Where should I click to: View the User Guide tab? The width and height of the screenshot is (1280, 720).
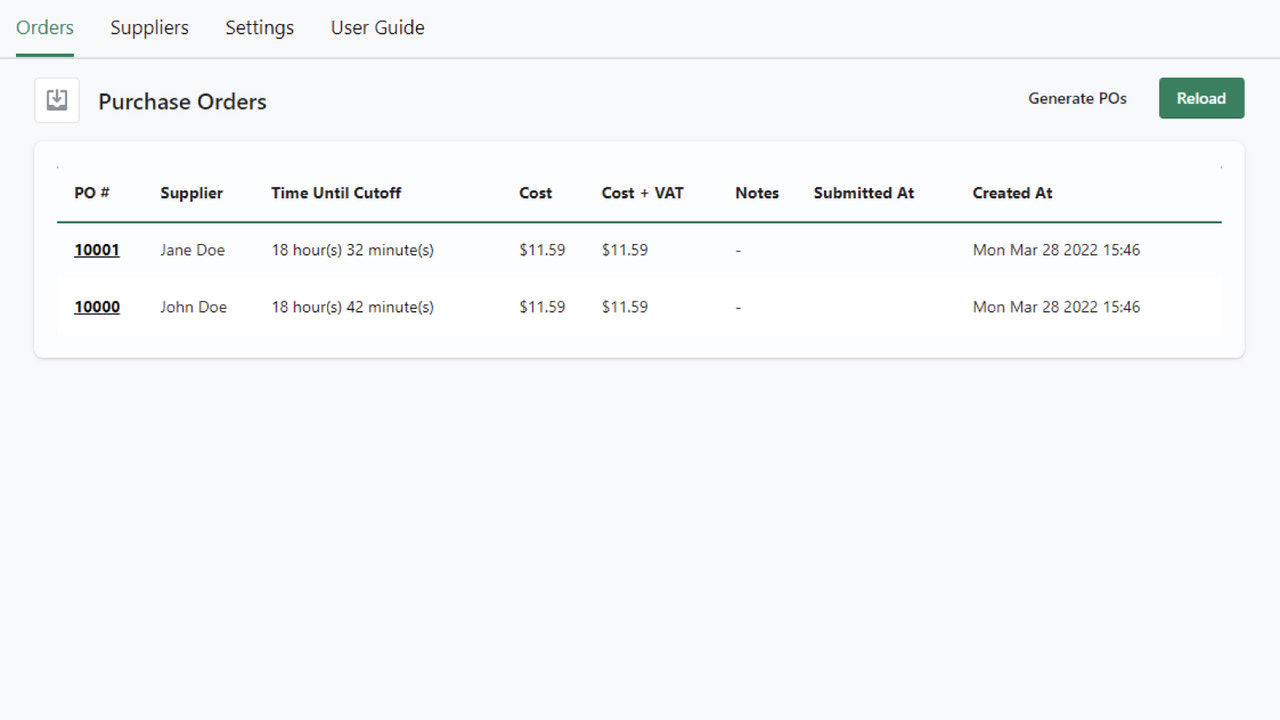[377, 28]
